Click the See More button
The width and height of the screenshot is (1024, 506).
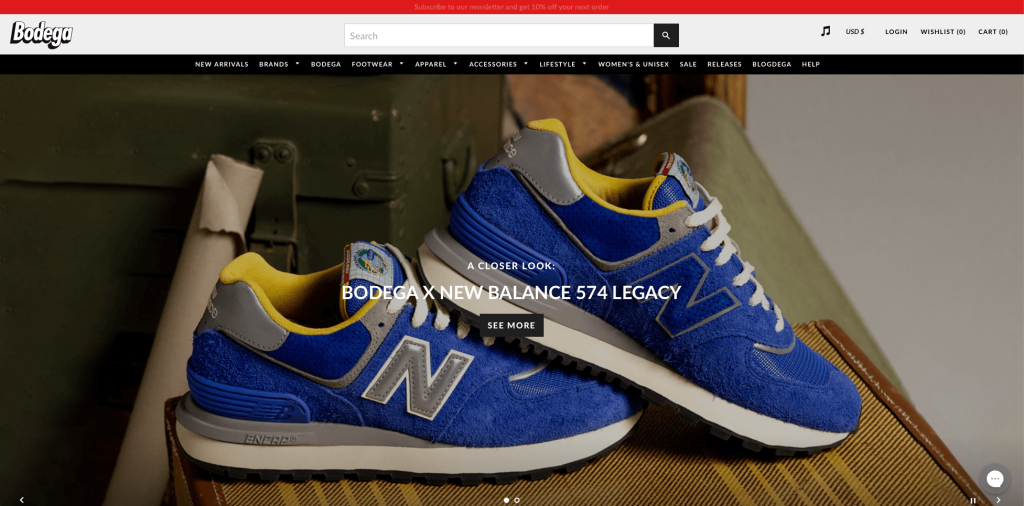click(511, 325)
